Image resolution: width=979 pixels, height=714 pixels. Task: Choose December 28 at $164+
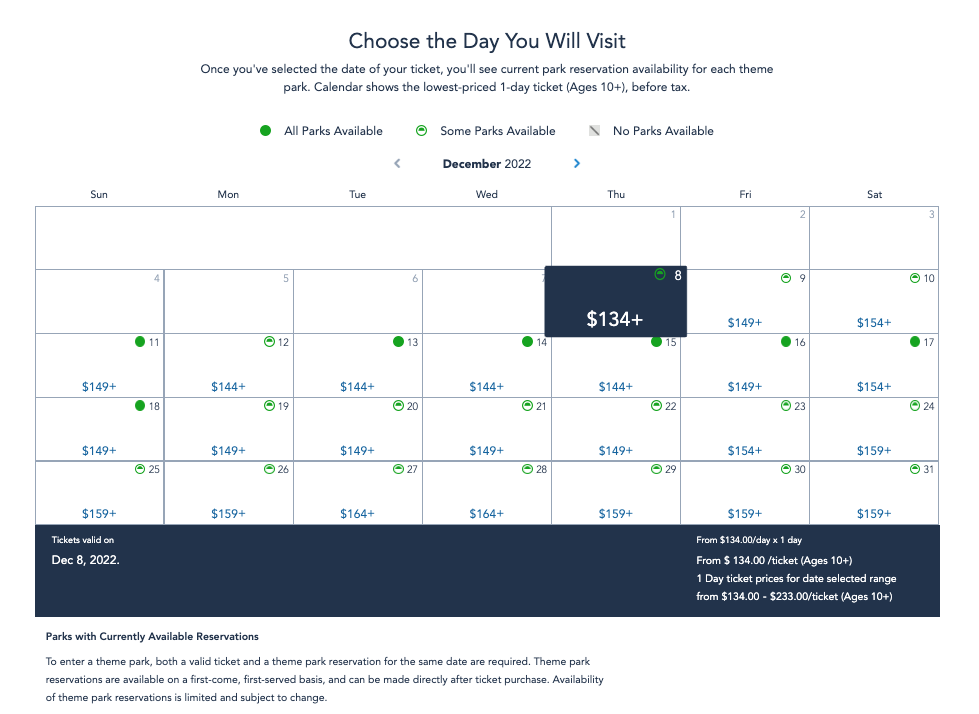point(487,493)
